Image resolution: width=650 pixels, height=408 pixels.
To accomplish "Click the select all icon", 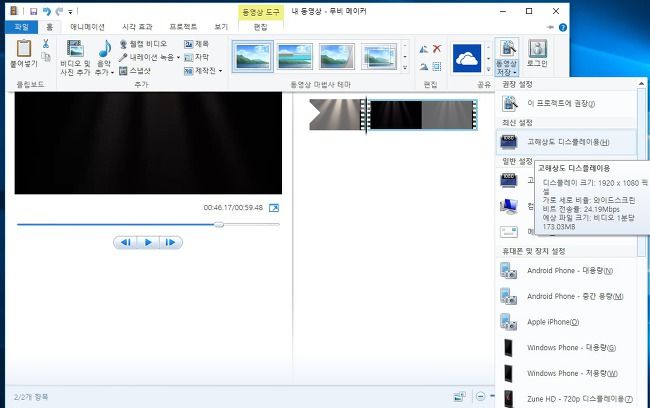I will (437, 66).
